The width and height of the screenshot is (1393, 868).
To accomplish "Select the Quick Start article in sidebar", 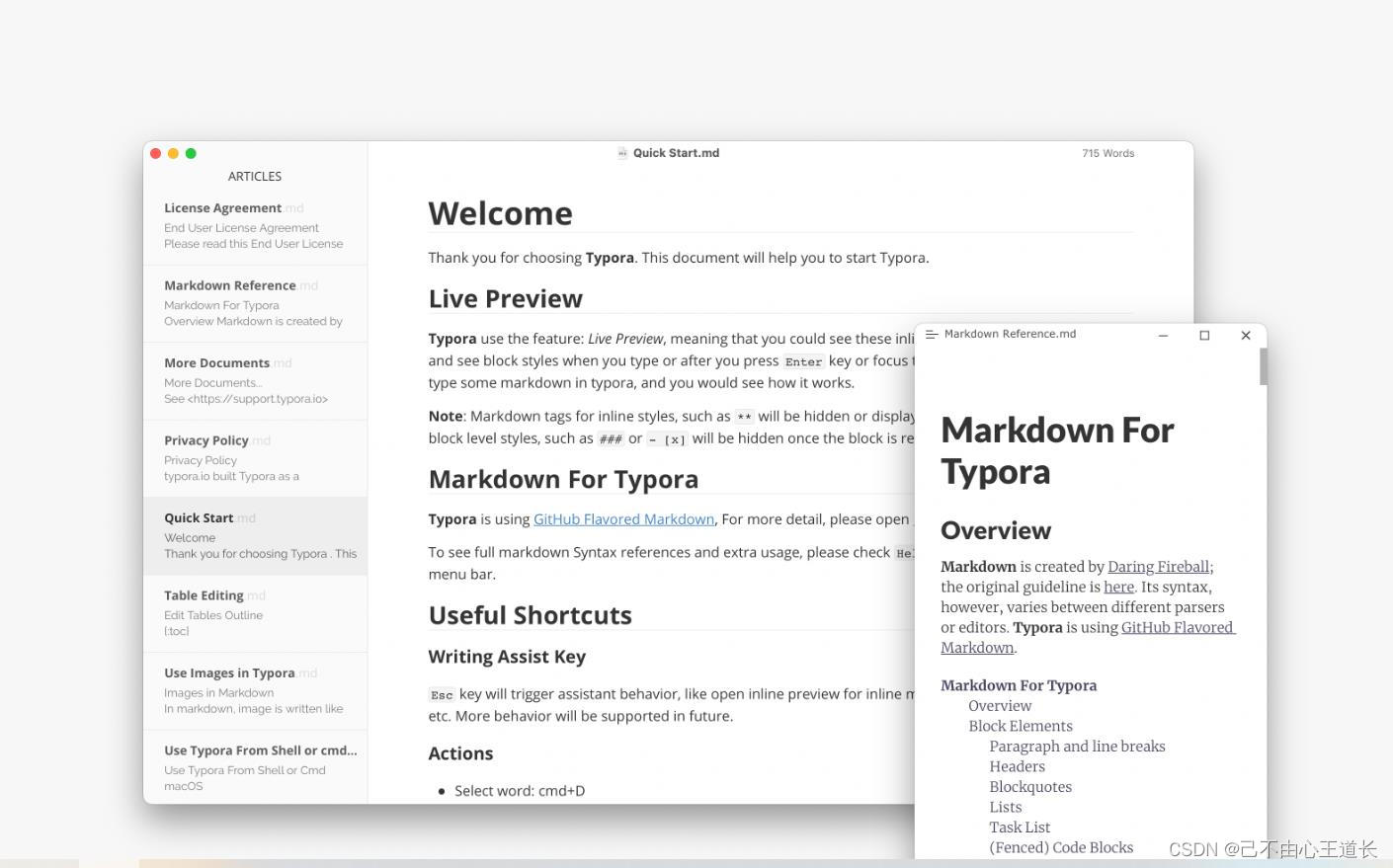I will click(x=255, y=536).
